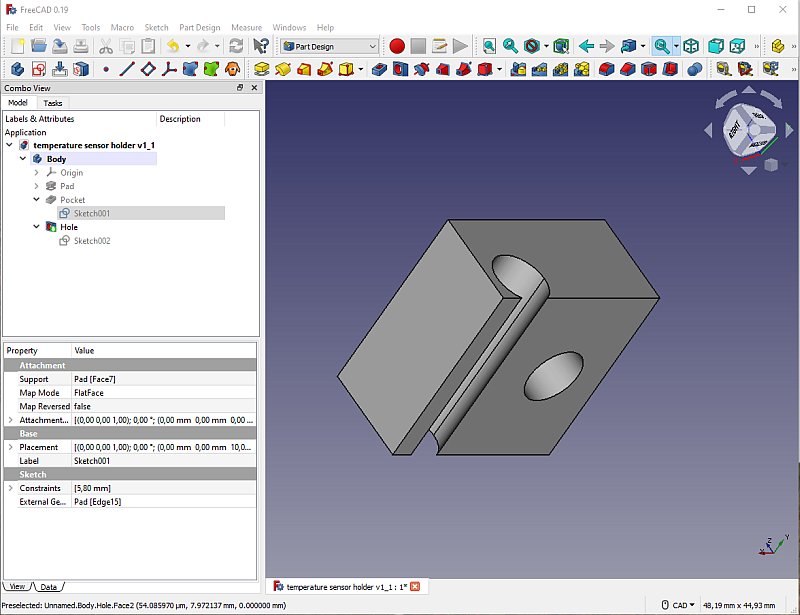The width and height of the screenshot is (800, 615).
Task: Create a datum plane icon
Action: click(148, 69)
